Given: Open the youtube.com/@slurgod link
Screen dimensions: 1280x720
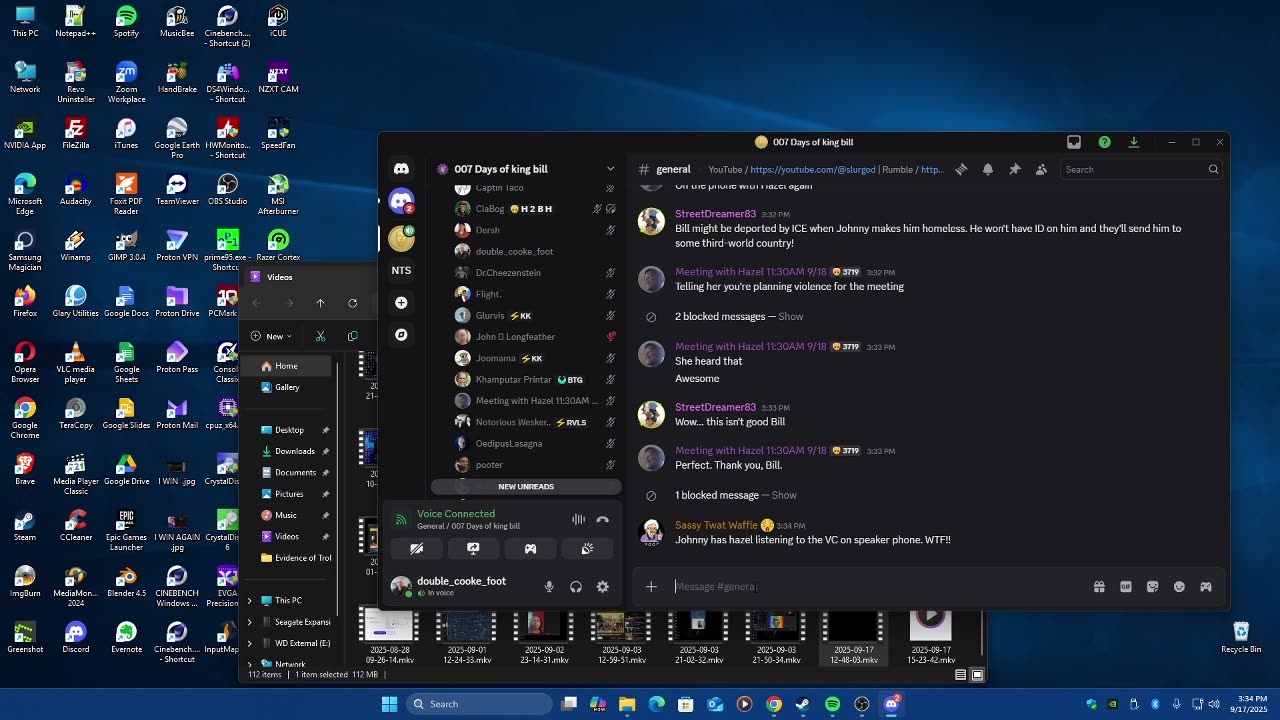Looking at the screenshot, I should tap(813, 170).
